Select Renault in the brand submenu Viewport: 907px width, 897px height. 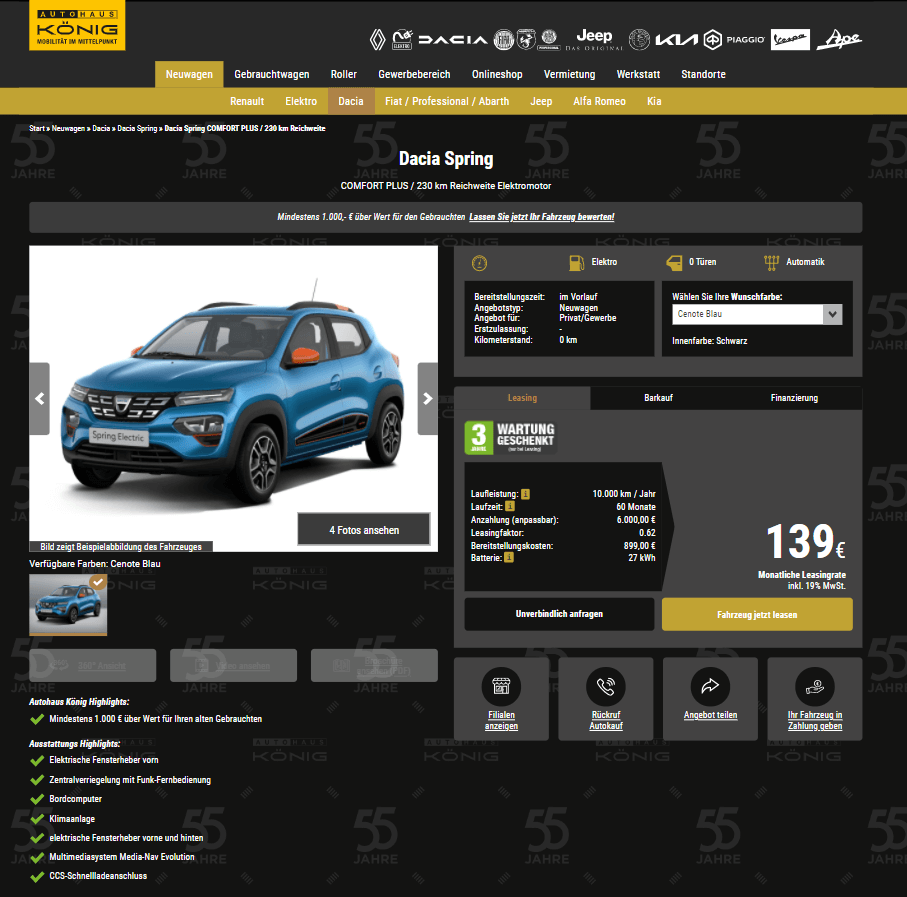tap(247, 101)
